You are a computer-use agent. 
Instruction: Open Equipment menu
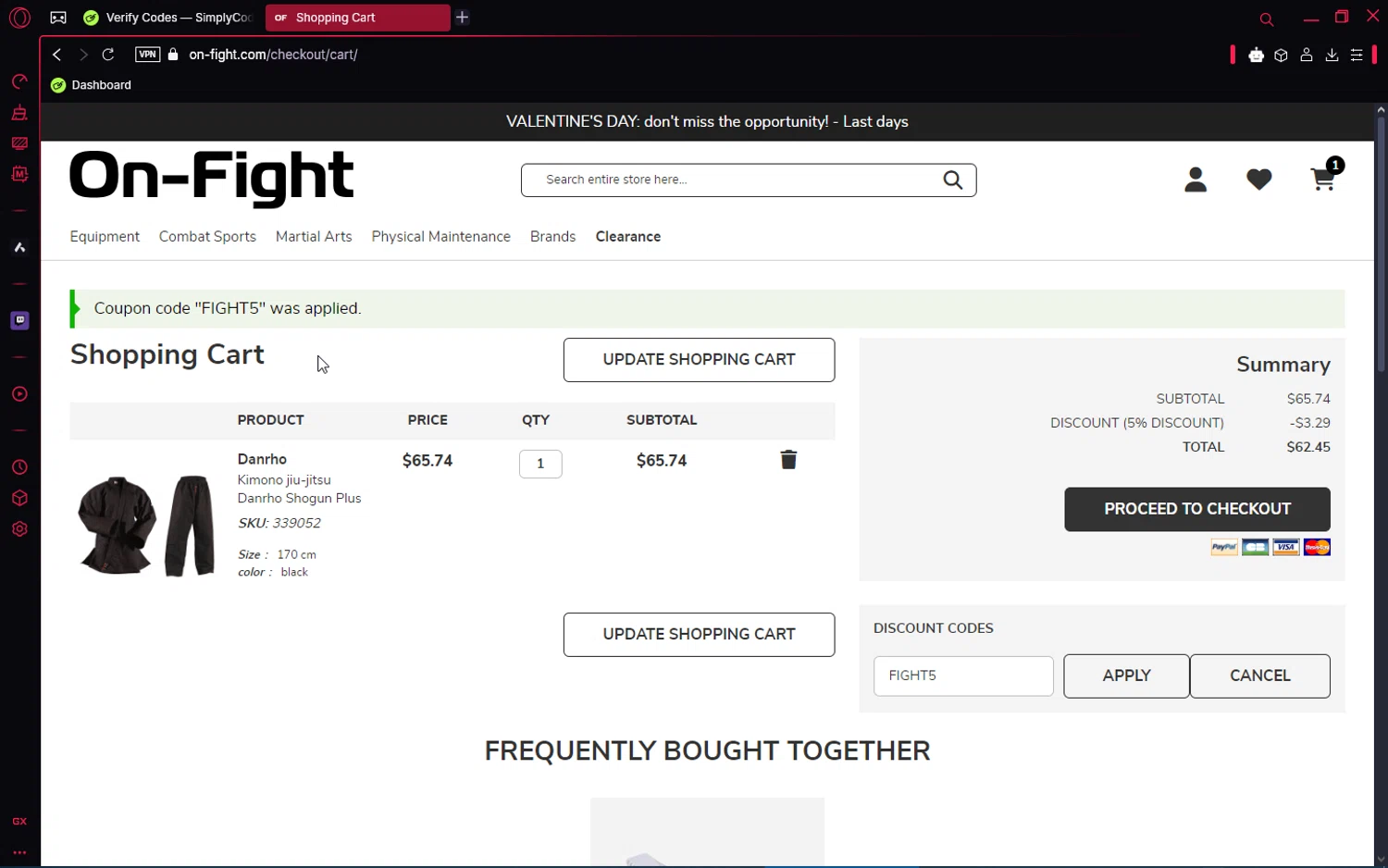[x=105, y=237]
